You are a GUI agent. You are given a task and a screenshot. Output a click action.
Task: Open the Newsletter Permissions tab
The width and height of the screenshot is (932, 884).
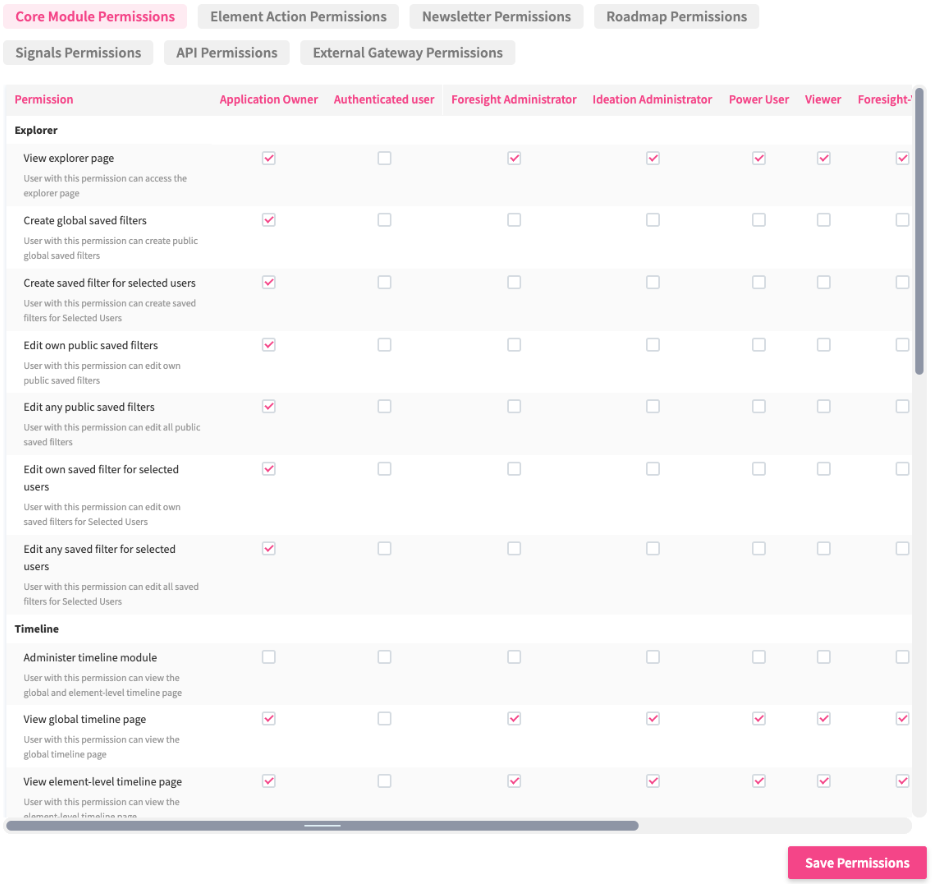(x=496, y=17)
